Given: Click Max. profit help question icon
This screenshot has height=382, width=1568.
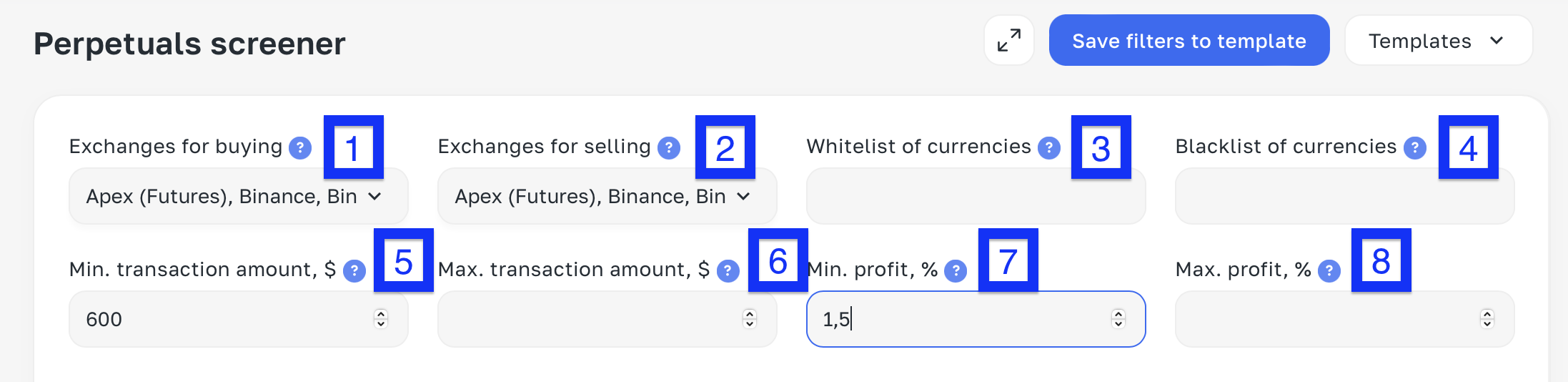Looking at the screenshot, I should pyautogui.click(x=1329, y=271).
